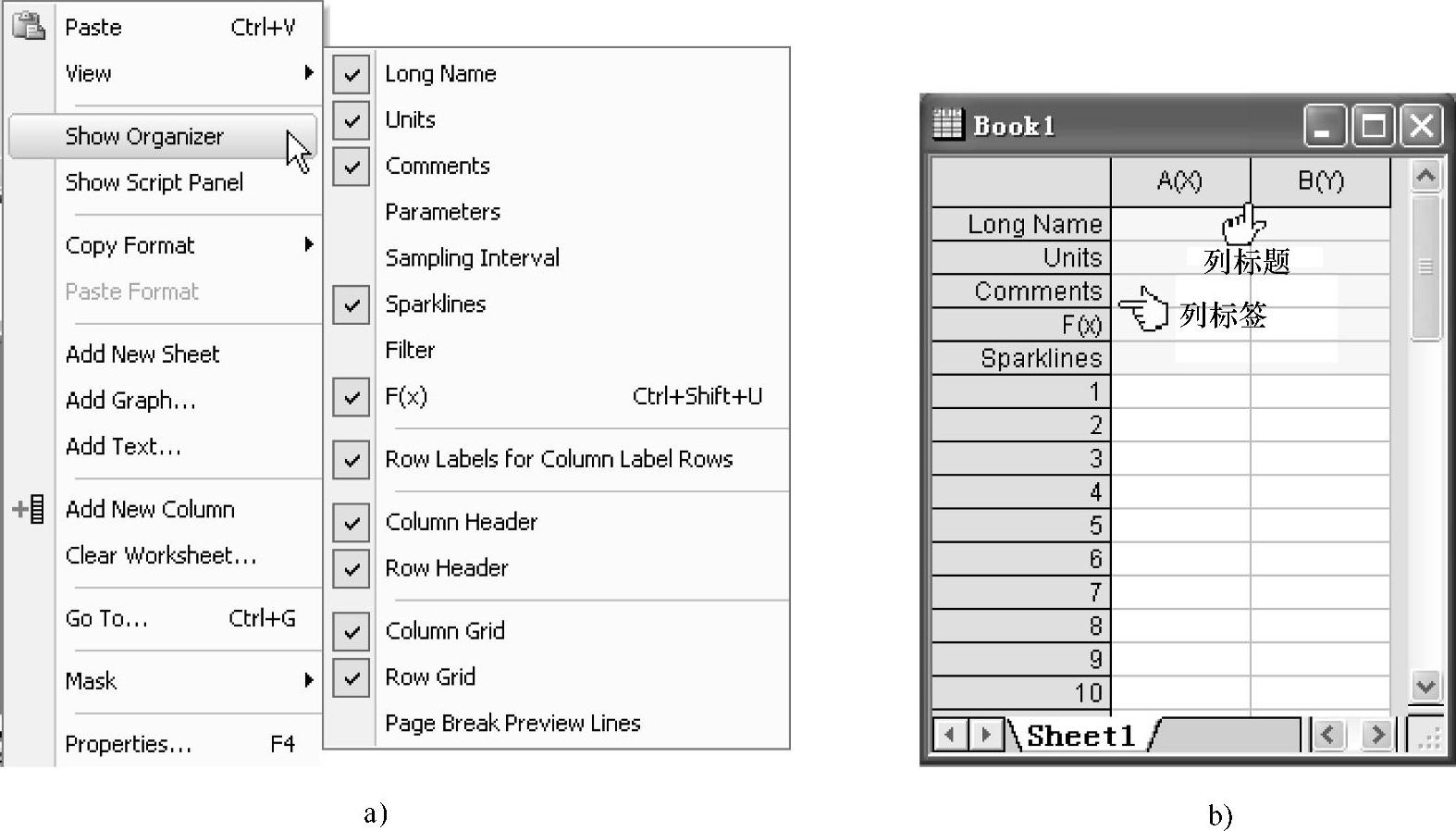1456x831 pixels.
Task: Click the vertical scrollbar down arrow
Action: (1425, 686)
